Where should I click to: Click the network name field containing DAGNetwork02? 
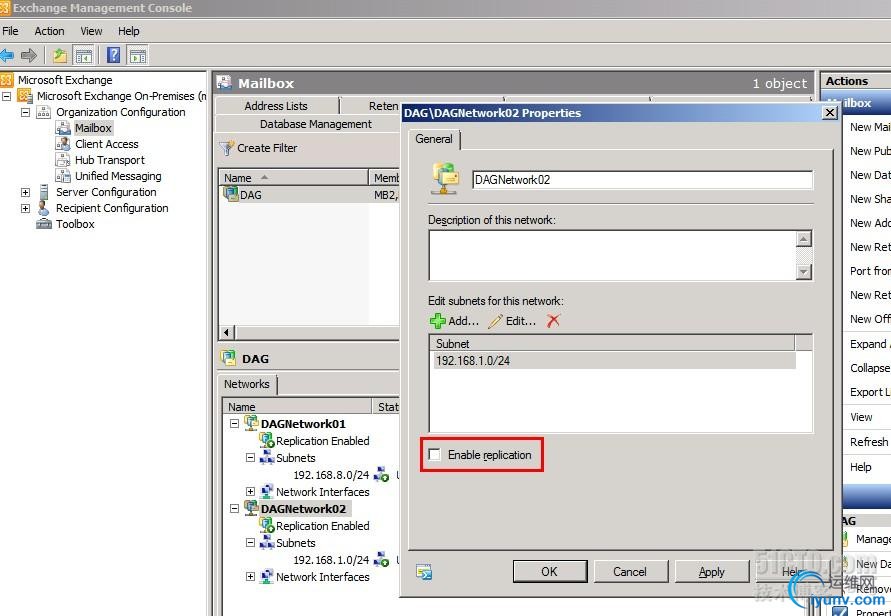(643, 180)
